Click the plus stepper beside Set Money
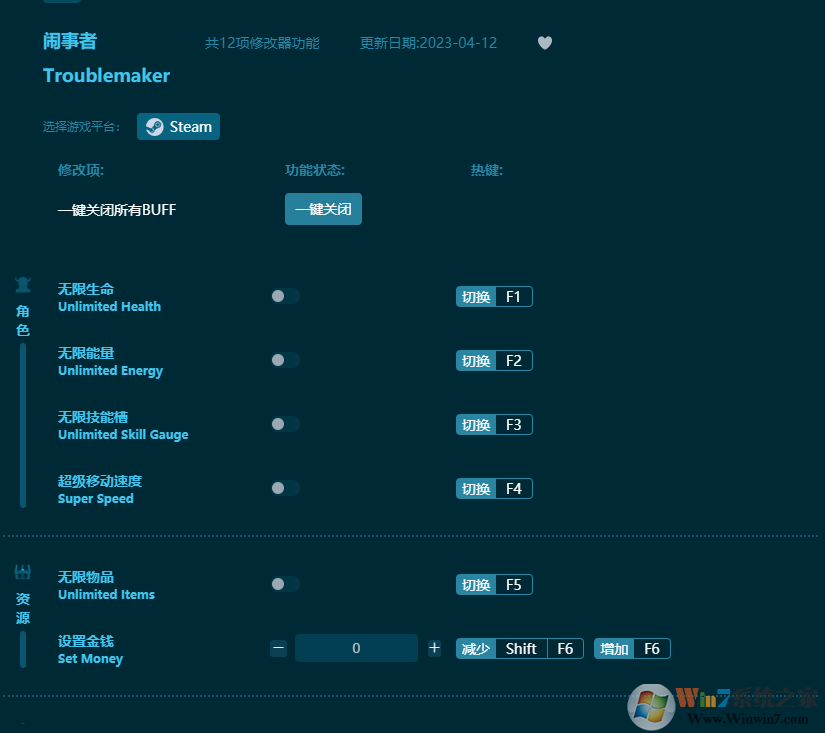 coord(434,648)
